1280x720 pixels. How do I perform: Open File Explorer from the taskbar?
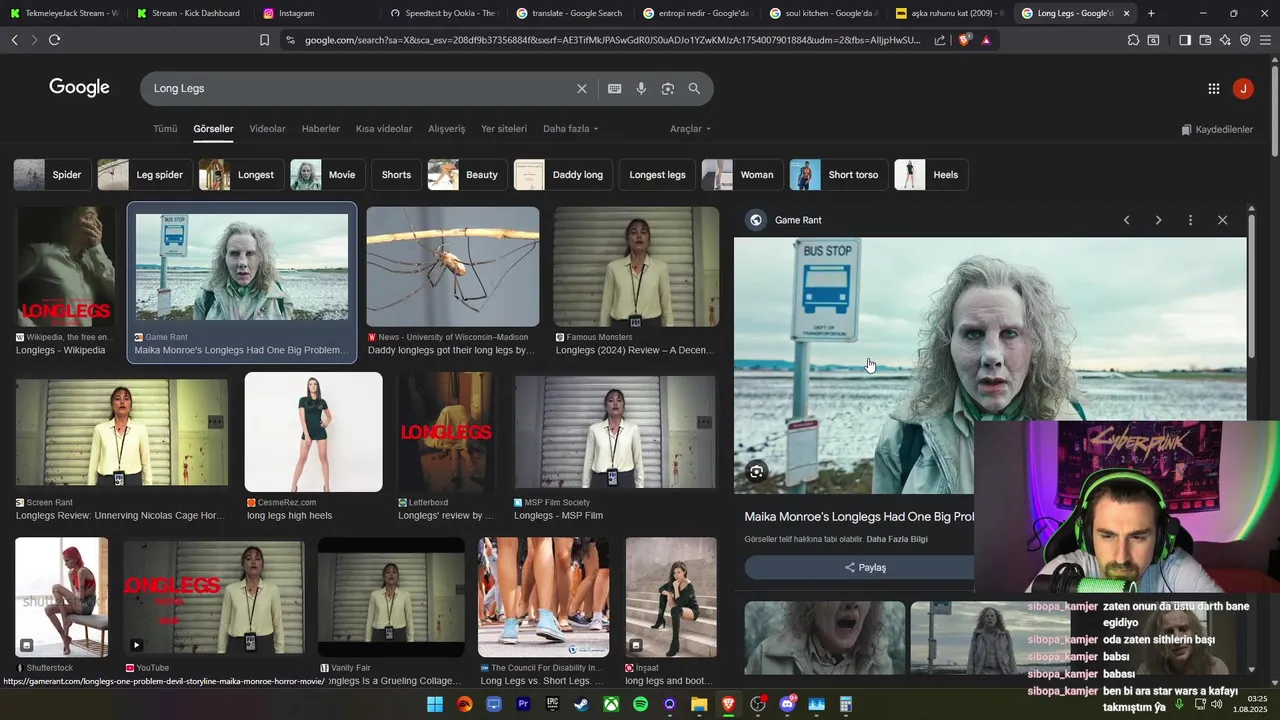699,704
